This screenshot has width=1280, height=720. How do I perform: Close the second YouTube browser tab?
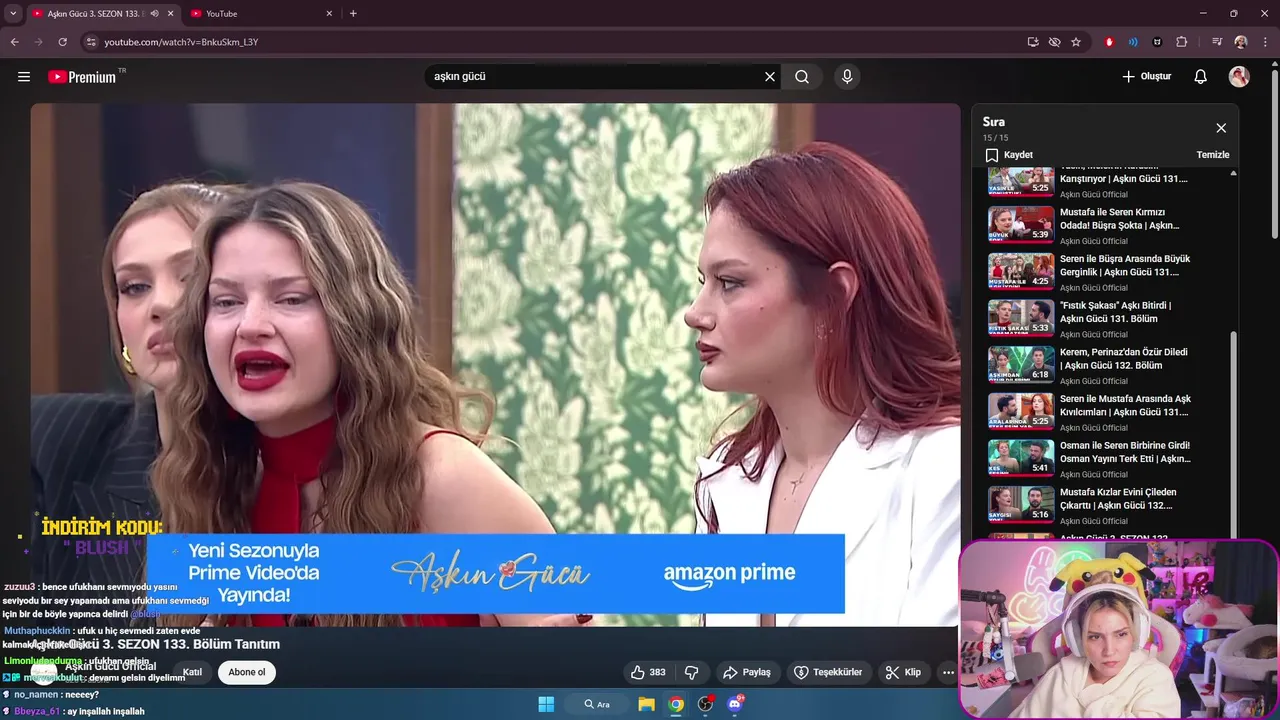[329, 14]
